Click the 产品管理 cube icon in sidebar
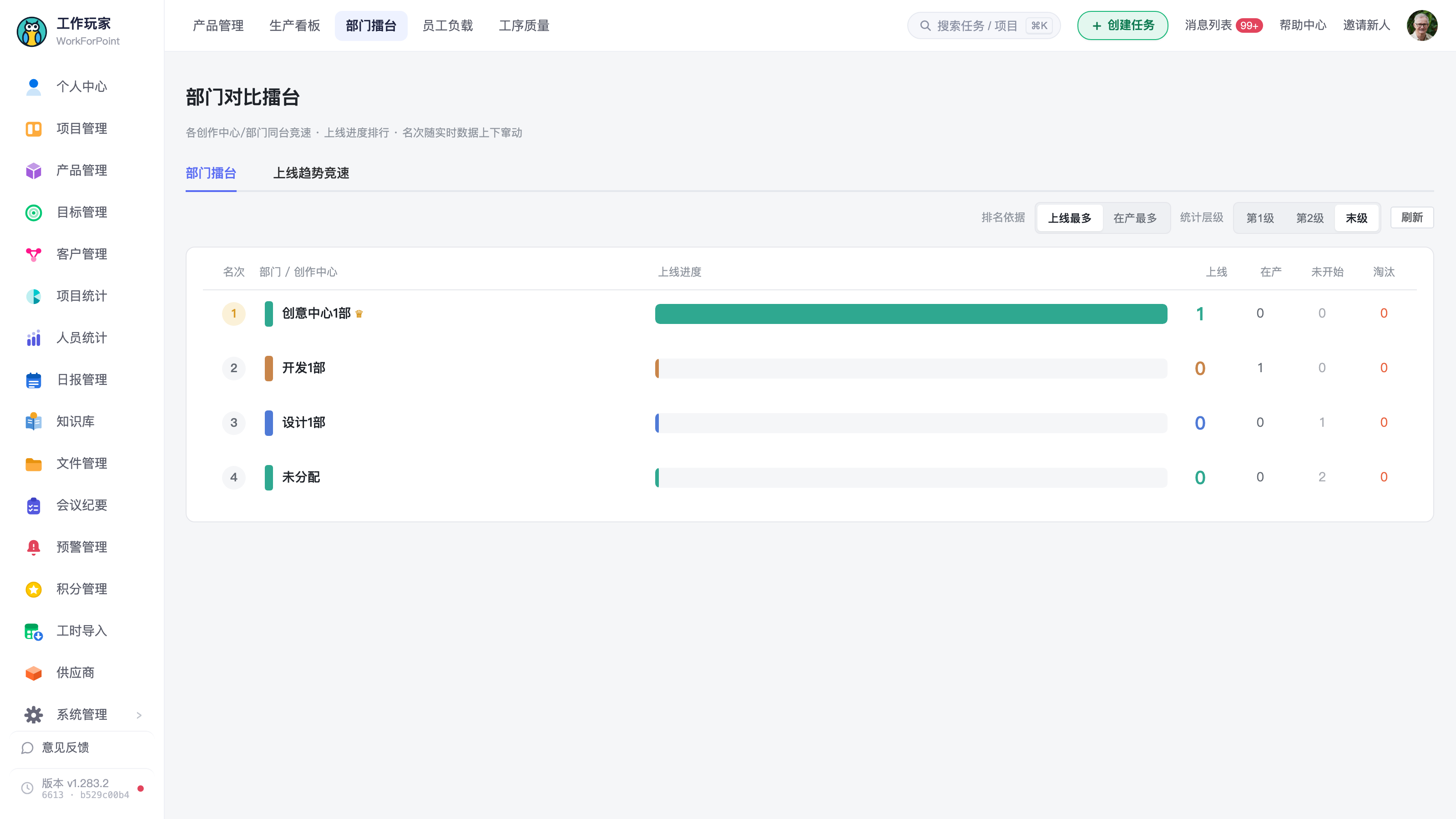Viewport: 1456px width, 819px height. click(33, 170)
